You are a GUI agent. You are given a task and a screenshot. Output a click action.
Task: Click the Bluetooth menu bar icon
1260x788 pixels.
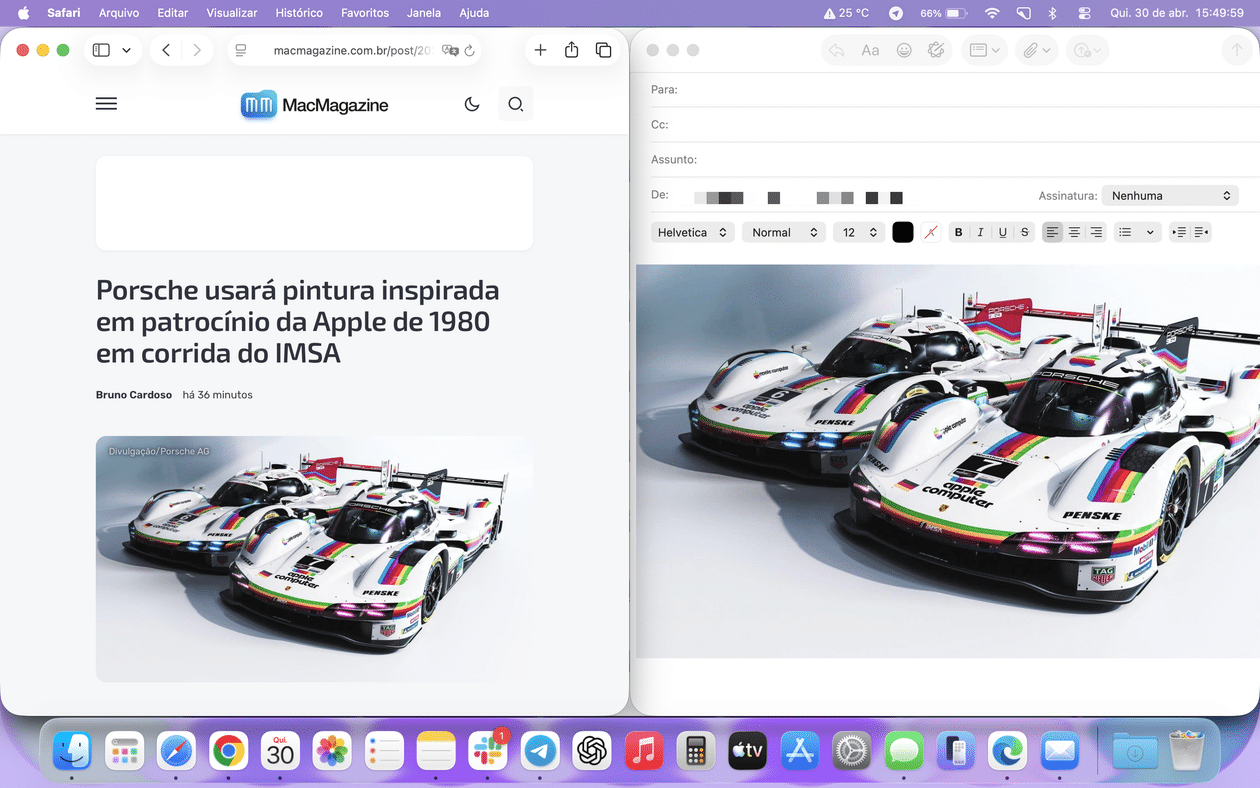pyautogui.click(x=1052, y=13)
